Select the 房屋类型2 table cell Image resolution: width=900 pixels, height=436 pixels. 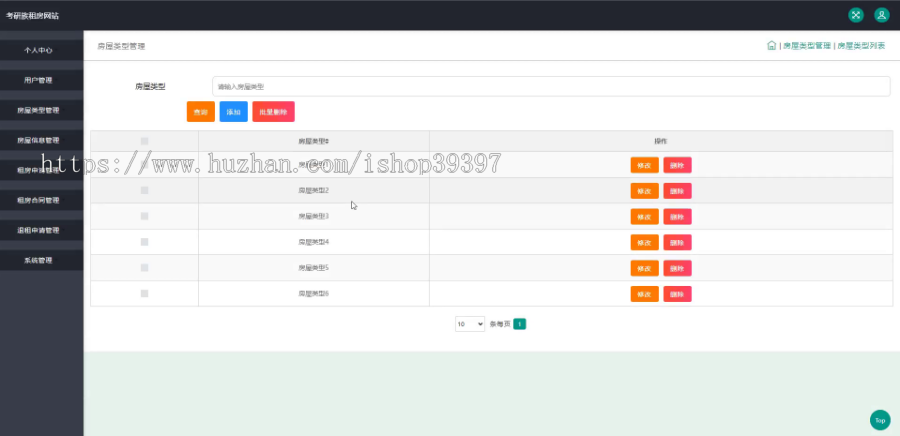(313, 190)
